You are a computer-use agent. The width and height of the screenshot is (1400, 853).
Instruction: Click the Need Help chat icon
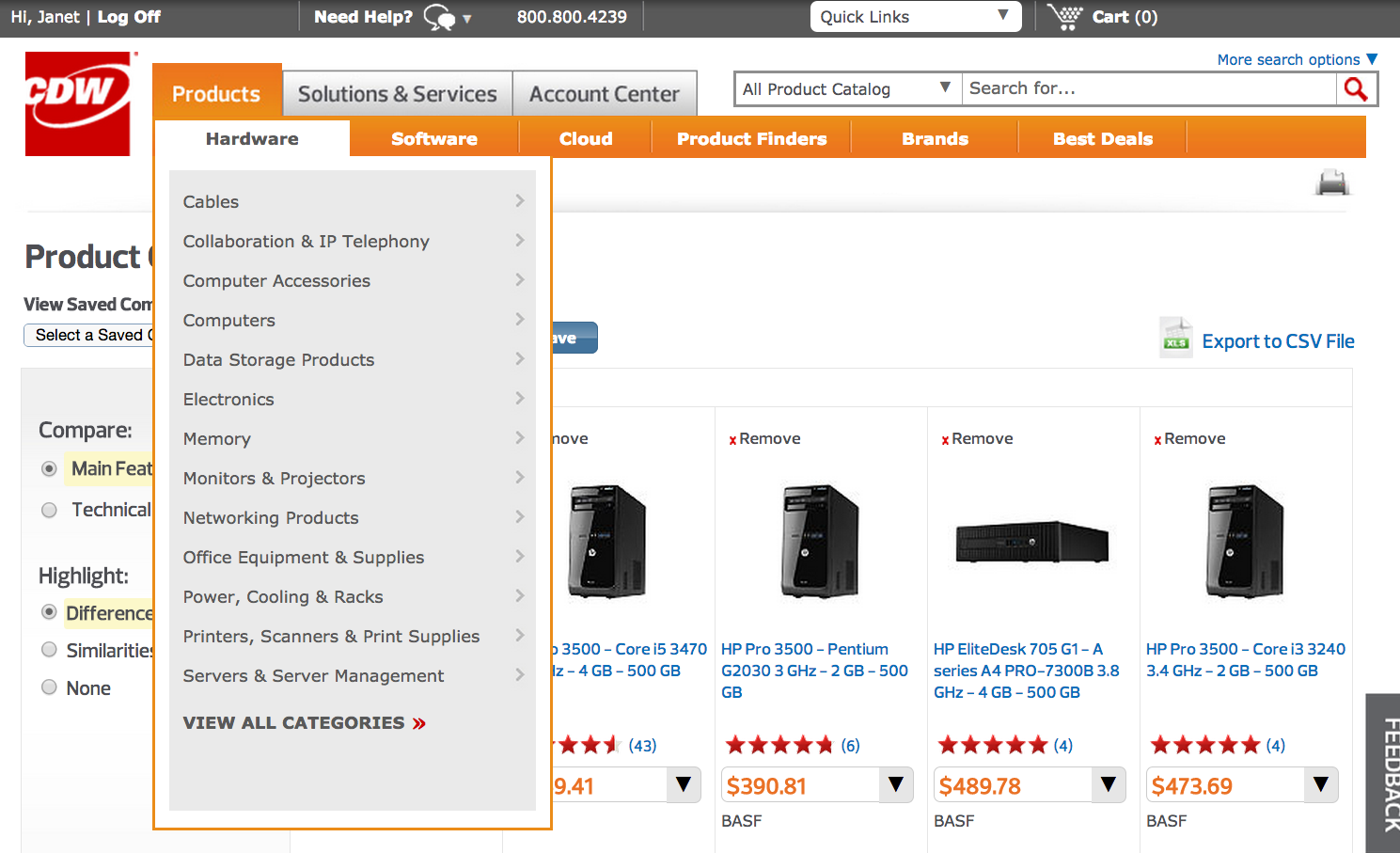[x=439, y=17]
